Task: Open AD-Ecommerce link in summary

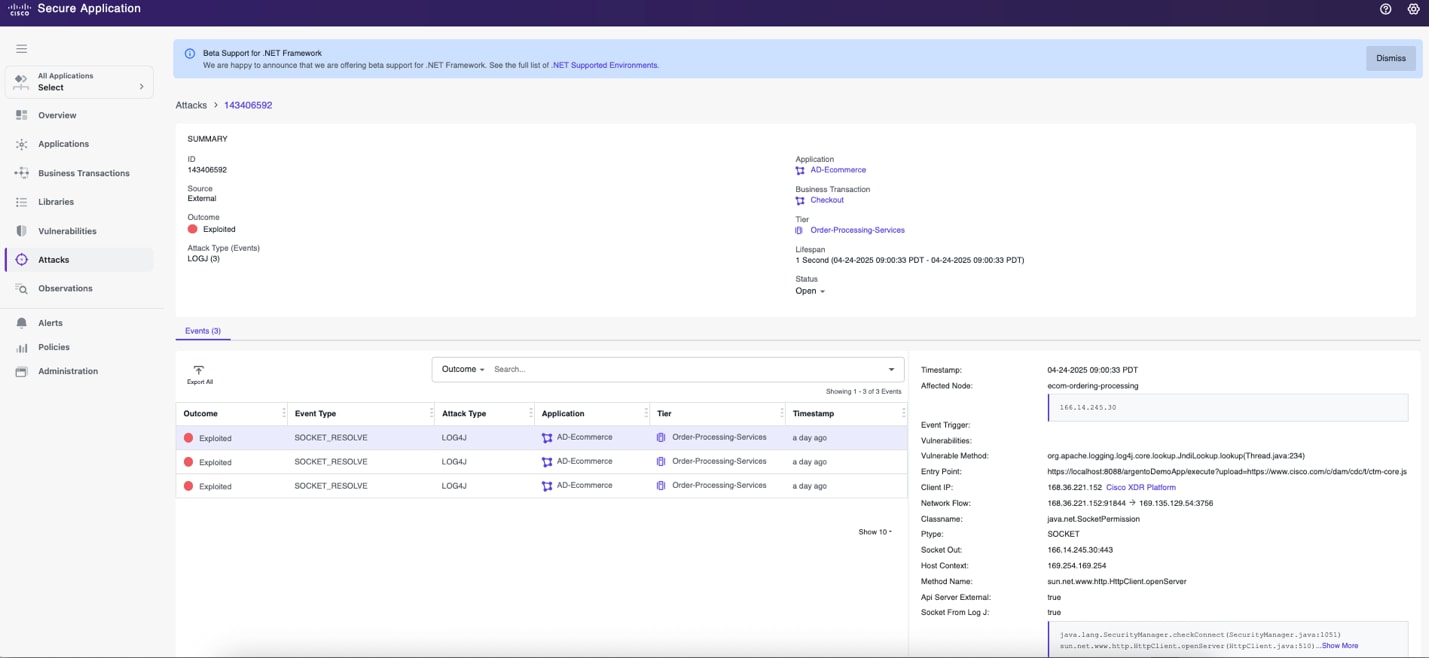Action: [838, 170]
